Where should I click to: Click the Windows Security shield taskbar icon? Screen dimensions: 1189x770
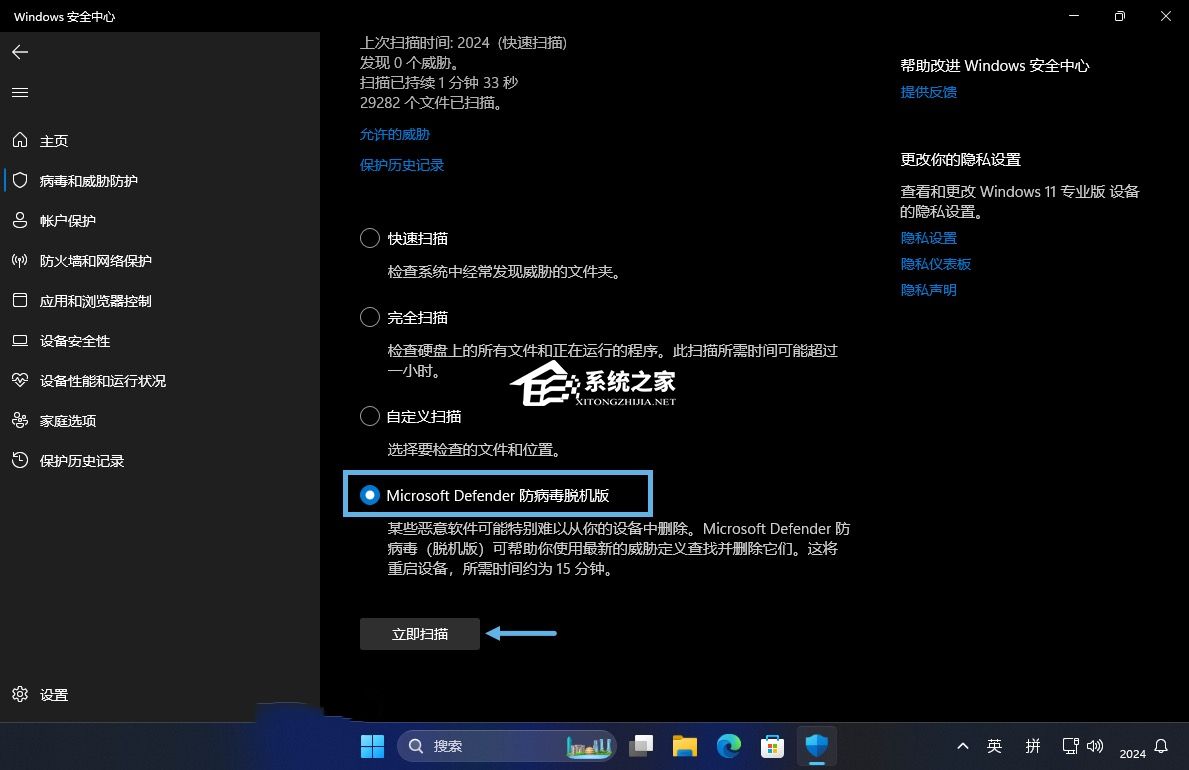click(817, 746)
